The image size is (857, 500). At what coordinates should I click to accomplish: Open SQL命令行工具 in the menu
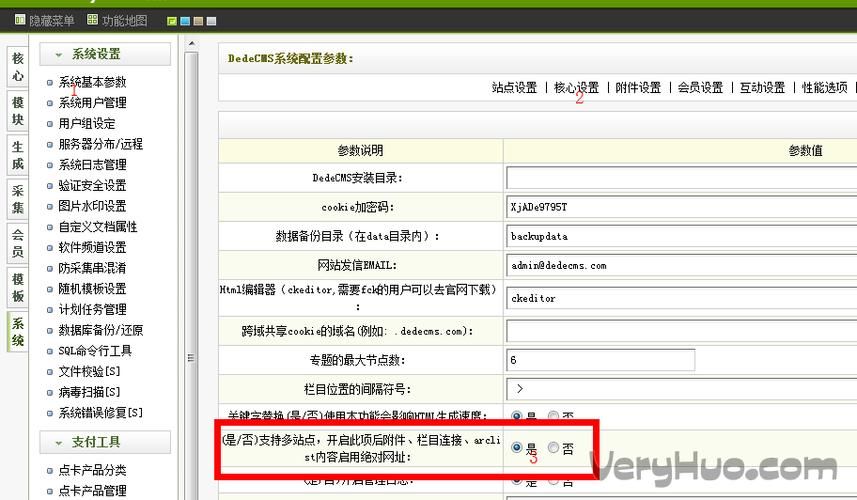point(95,351)
